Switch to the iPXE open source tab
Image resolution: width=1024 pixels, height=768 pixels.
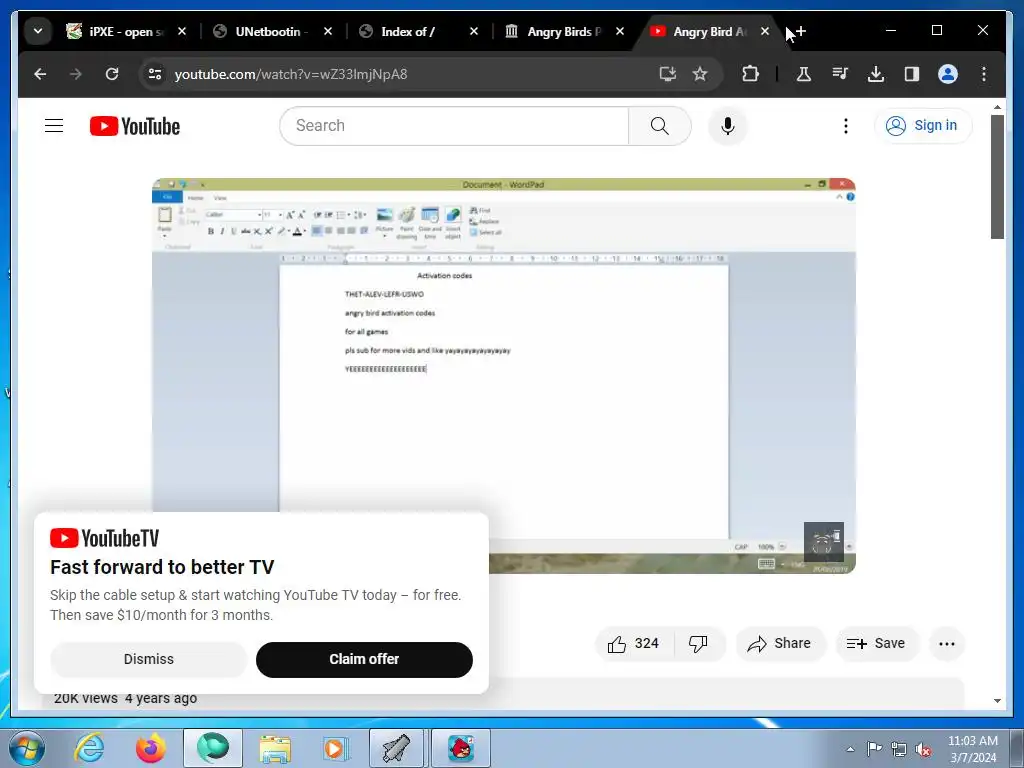[117, 31]
